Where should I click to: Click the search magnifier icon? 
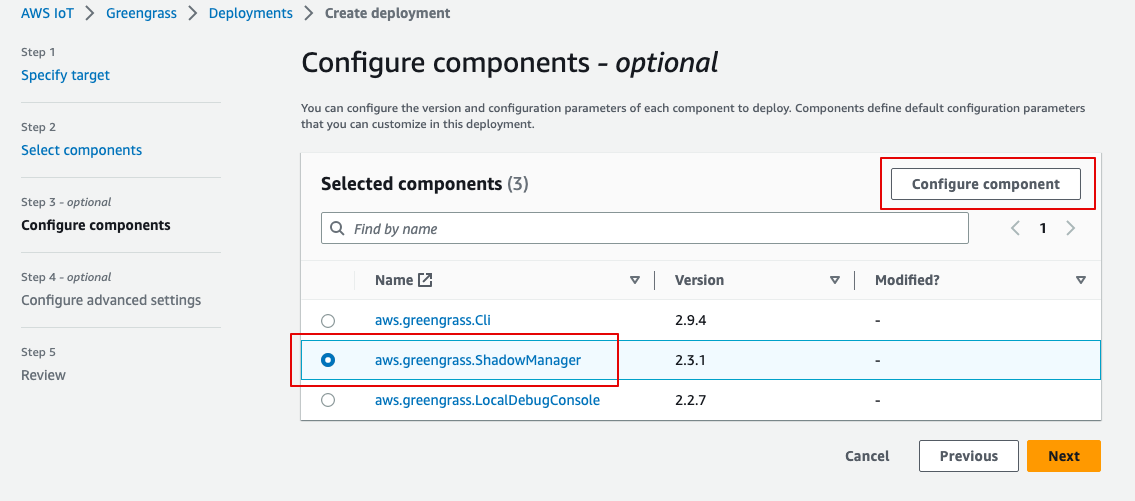click(x=337, y=228)
